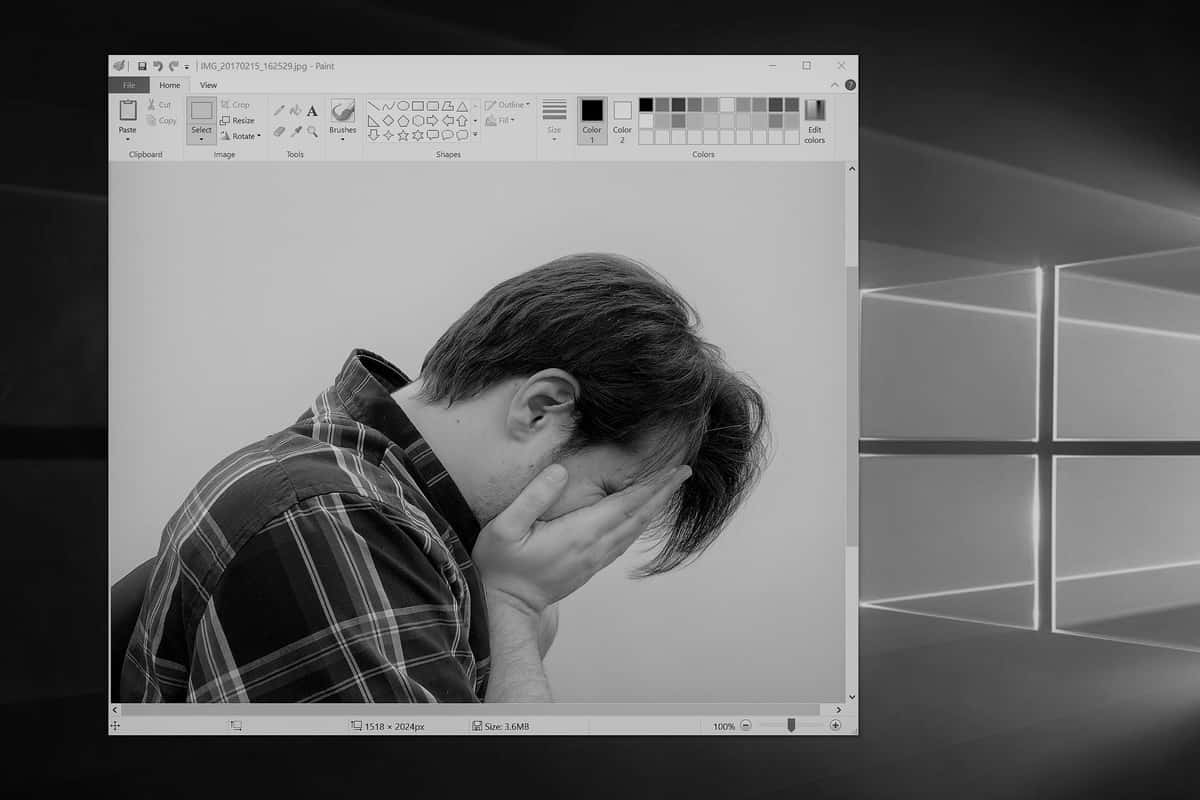Expand the Brushes dropdown
Screen dimensions: 1200x800
pyautogui.click(x=342, y=138)
